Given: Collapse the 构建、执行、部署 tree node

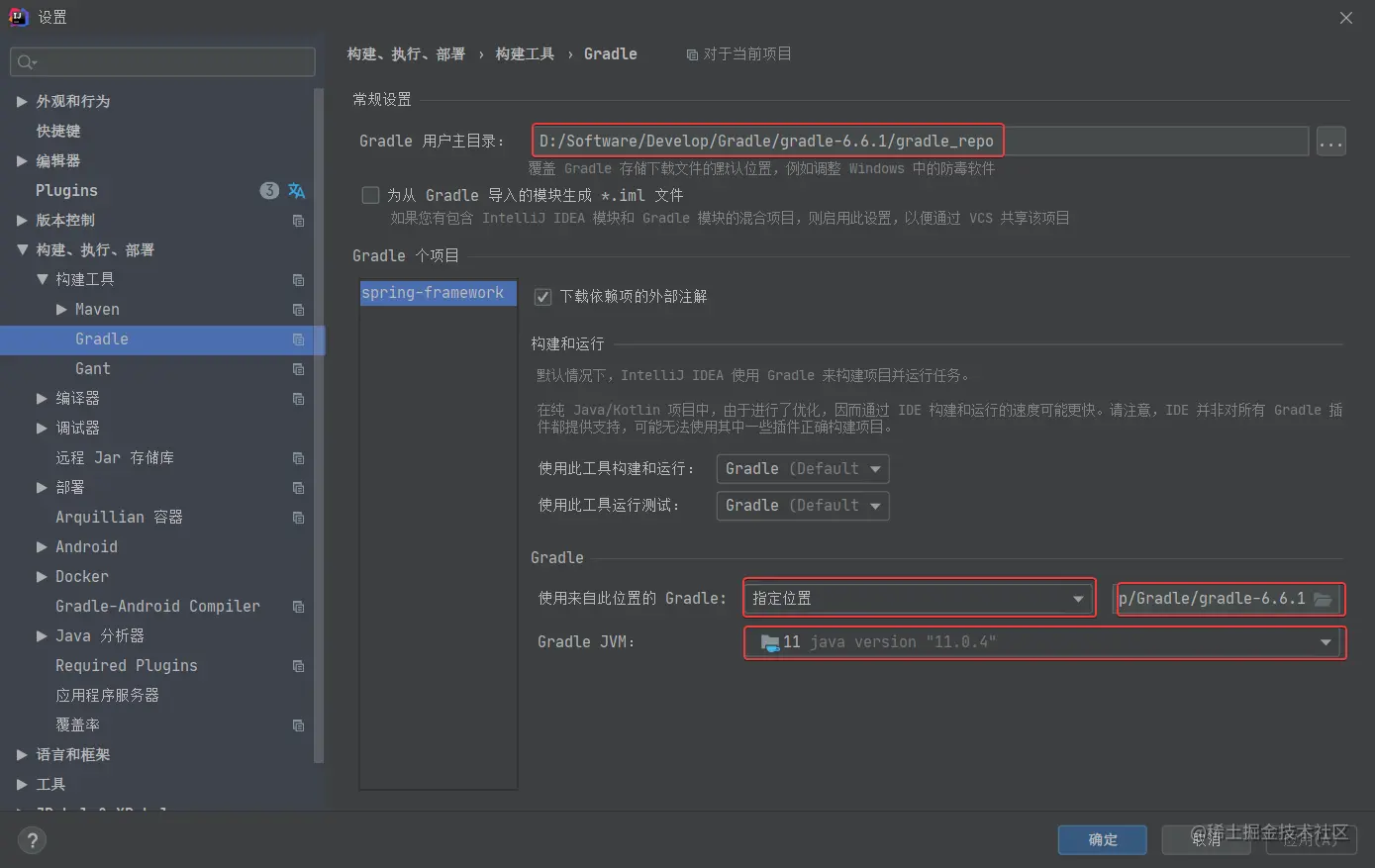Looking at the screenshot, I should coord(22,249).
